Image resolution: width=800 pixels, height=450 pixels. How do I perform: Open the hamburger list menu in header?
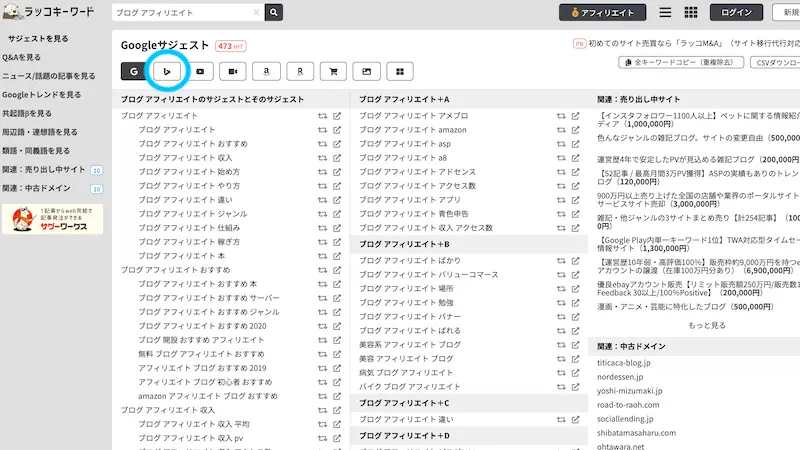pos(665,12)
